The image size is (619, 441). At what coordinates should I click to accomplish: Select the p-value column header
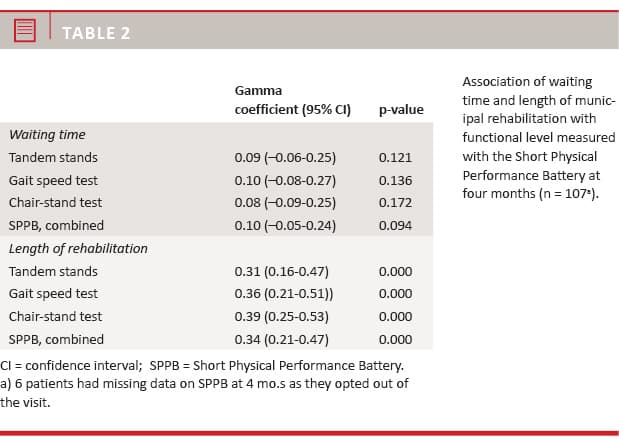pos(401,109)
